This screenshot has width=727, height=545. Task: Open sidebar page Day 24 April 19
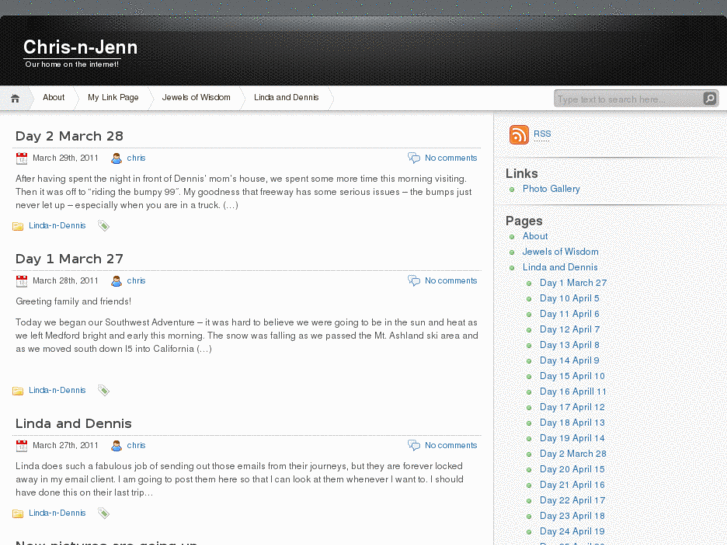(572, 532)
